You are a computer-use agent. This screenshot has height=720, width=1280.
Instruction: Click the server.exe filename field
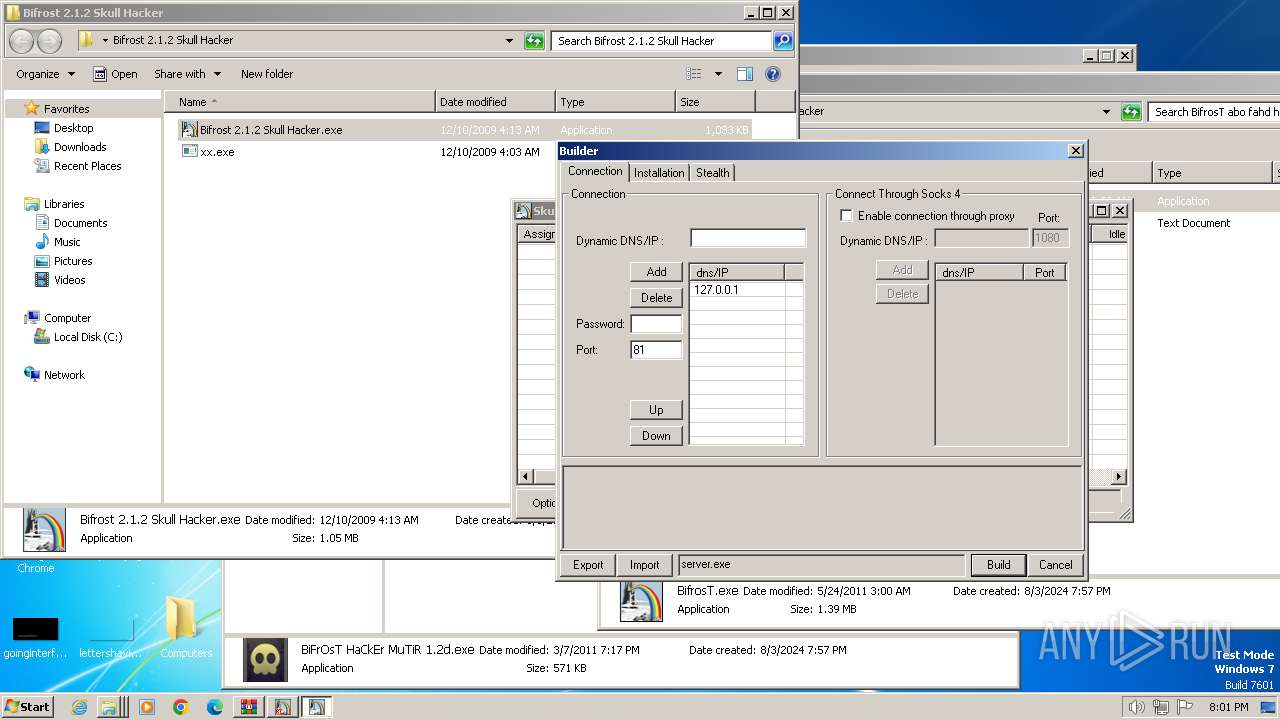821,565
